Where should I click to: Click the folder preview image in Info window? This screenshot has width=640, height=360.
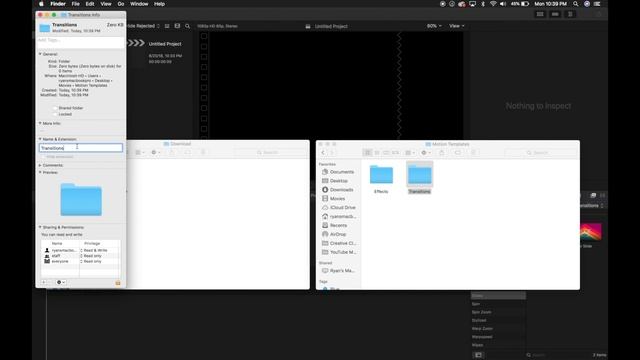point(81,200)
